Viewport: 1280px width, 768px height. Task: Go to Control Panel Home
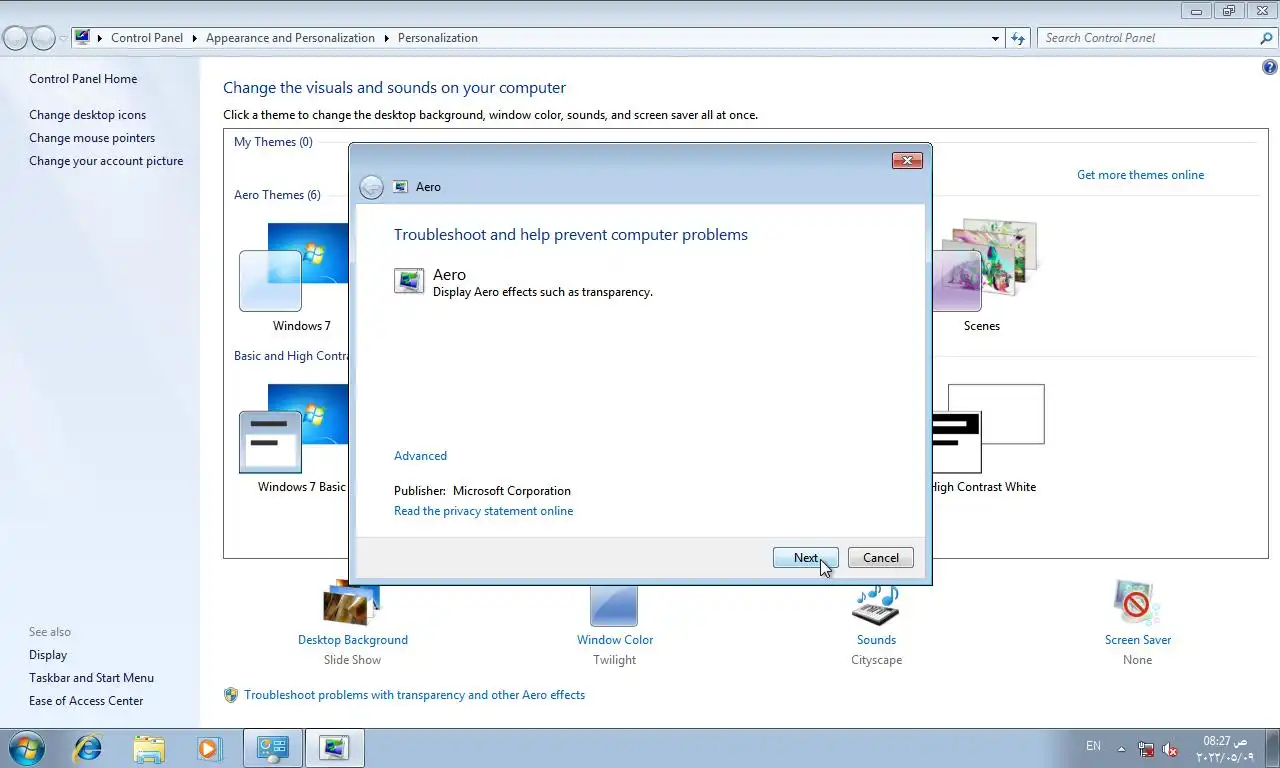pos(83,79)
